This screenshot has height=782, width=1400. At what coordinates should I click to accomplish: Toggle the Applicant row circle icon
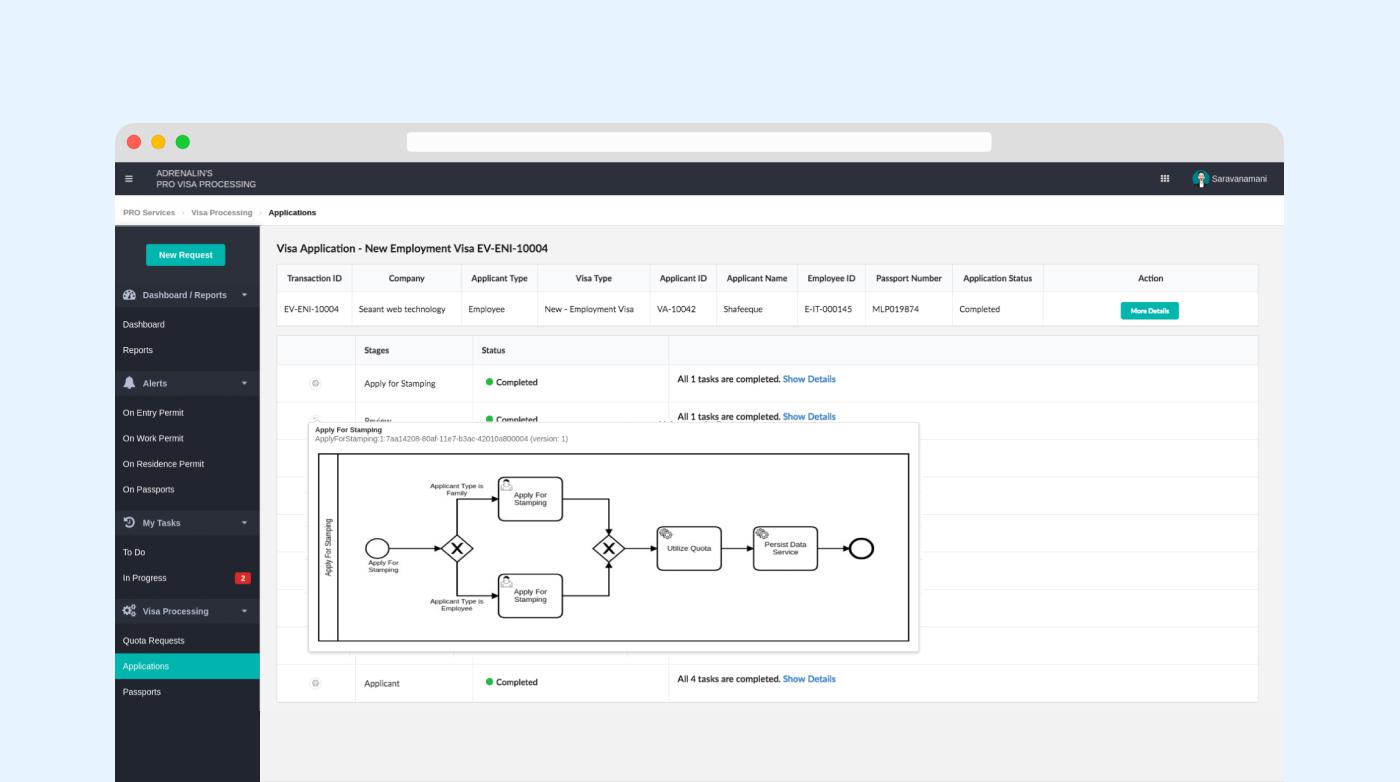coord(315,683)
